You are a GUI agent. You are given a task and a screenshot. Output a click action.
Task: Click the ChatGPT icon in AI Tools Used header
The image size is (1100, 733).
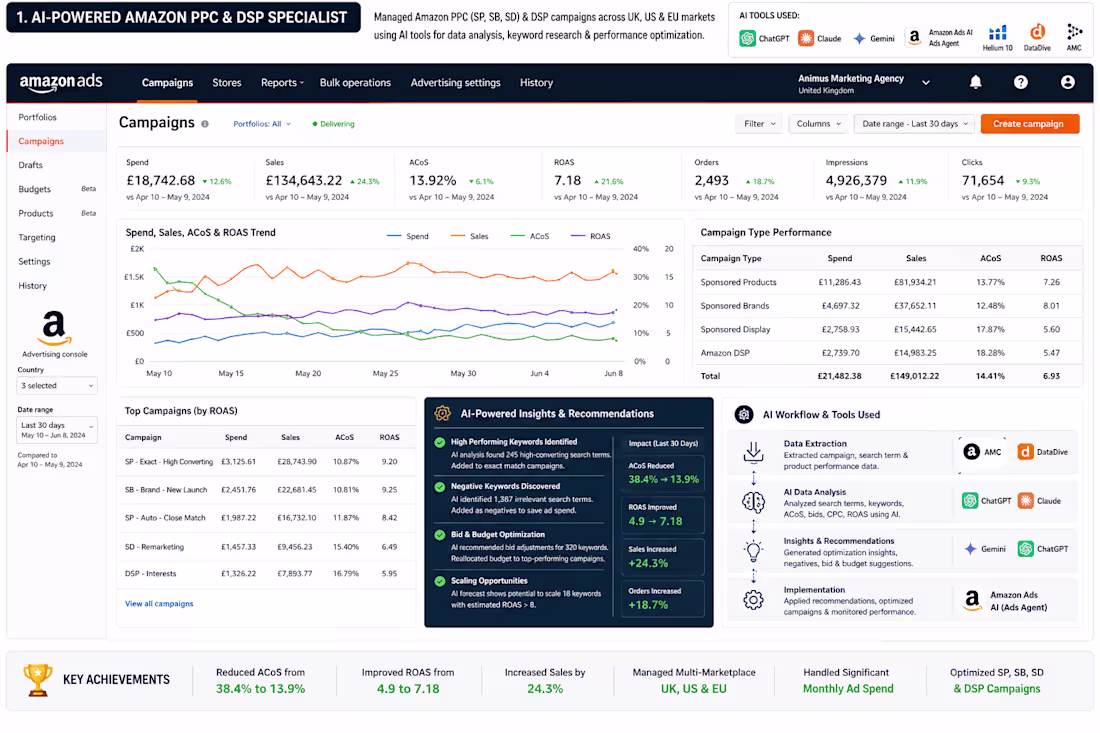point(747,39)
